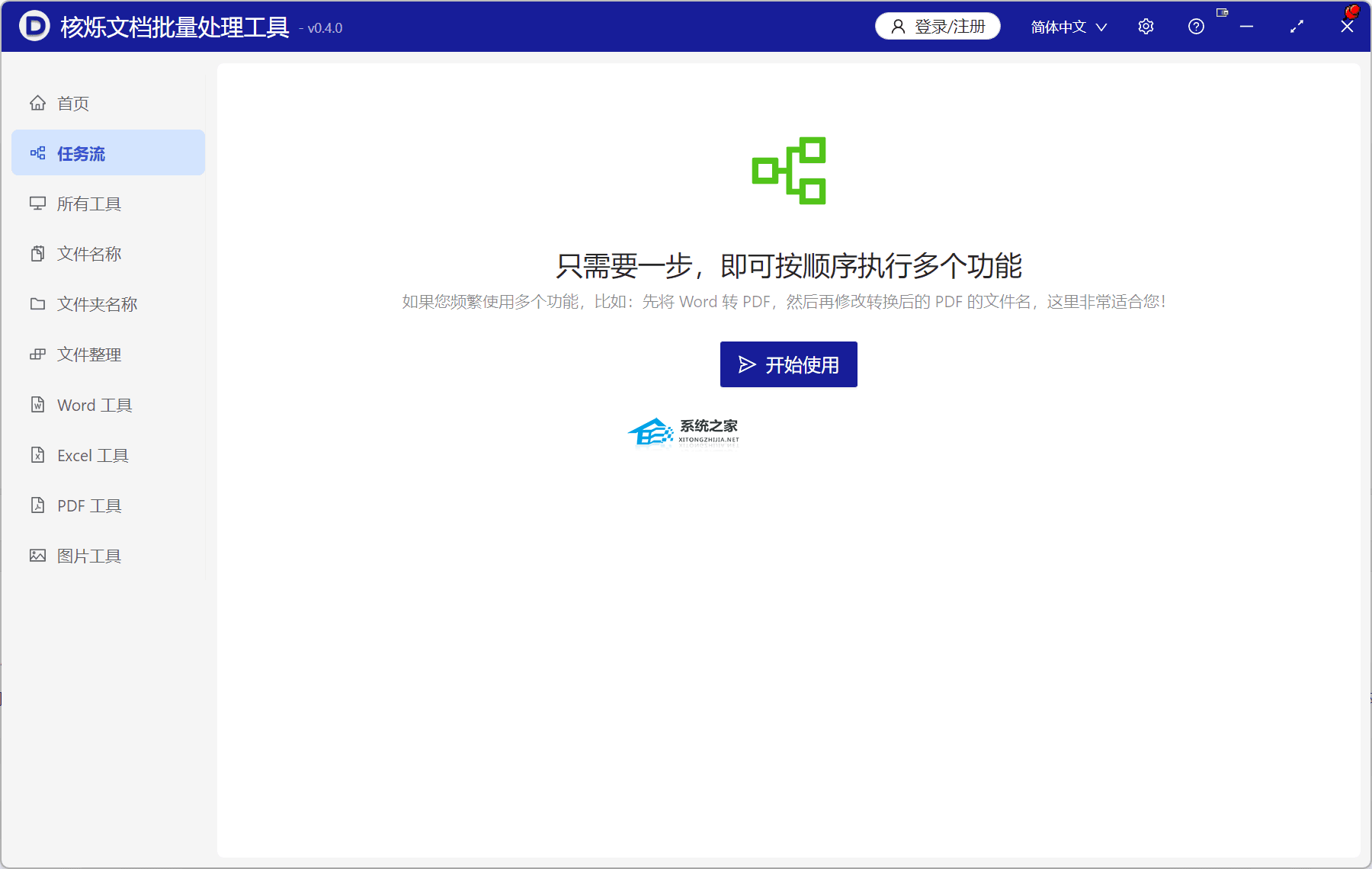The height and width of the screenshot is (869, 1372).
Task: Open help via question mark icon
Action: point(1196,27)
